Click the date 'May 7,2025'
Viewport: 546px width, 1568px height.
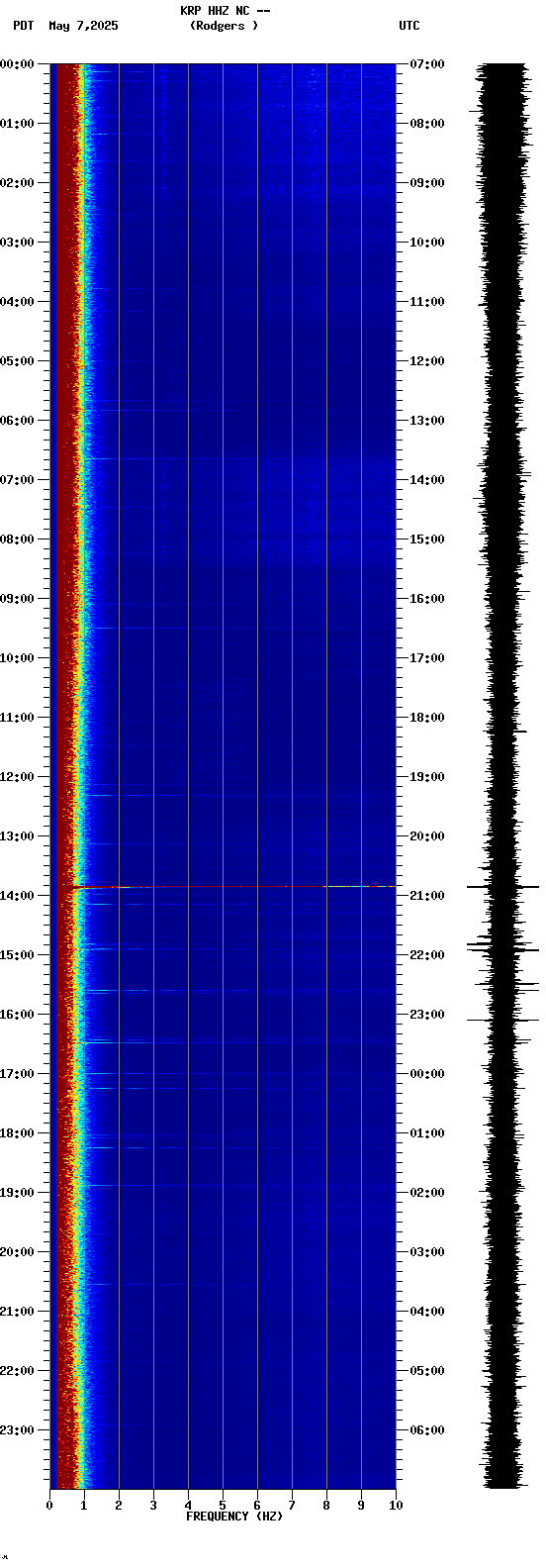[83, 26]
